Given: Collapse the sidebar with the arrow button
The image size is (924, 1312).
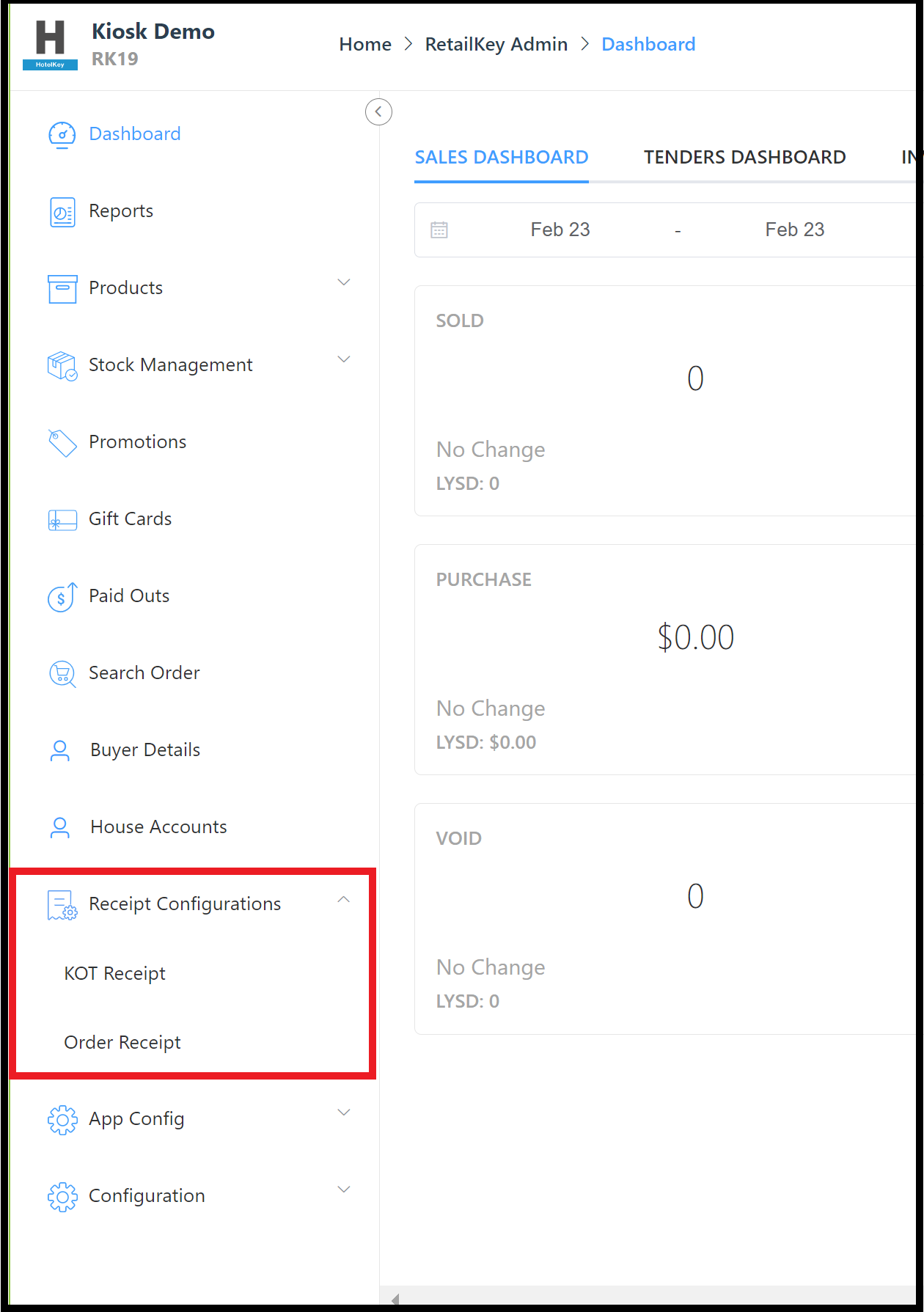Looking at the screenshot, I should click(x=378, y=111).
